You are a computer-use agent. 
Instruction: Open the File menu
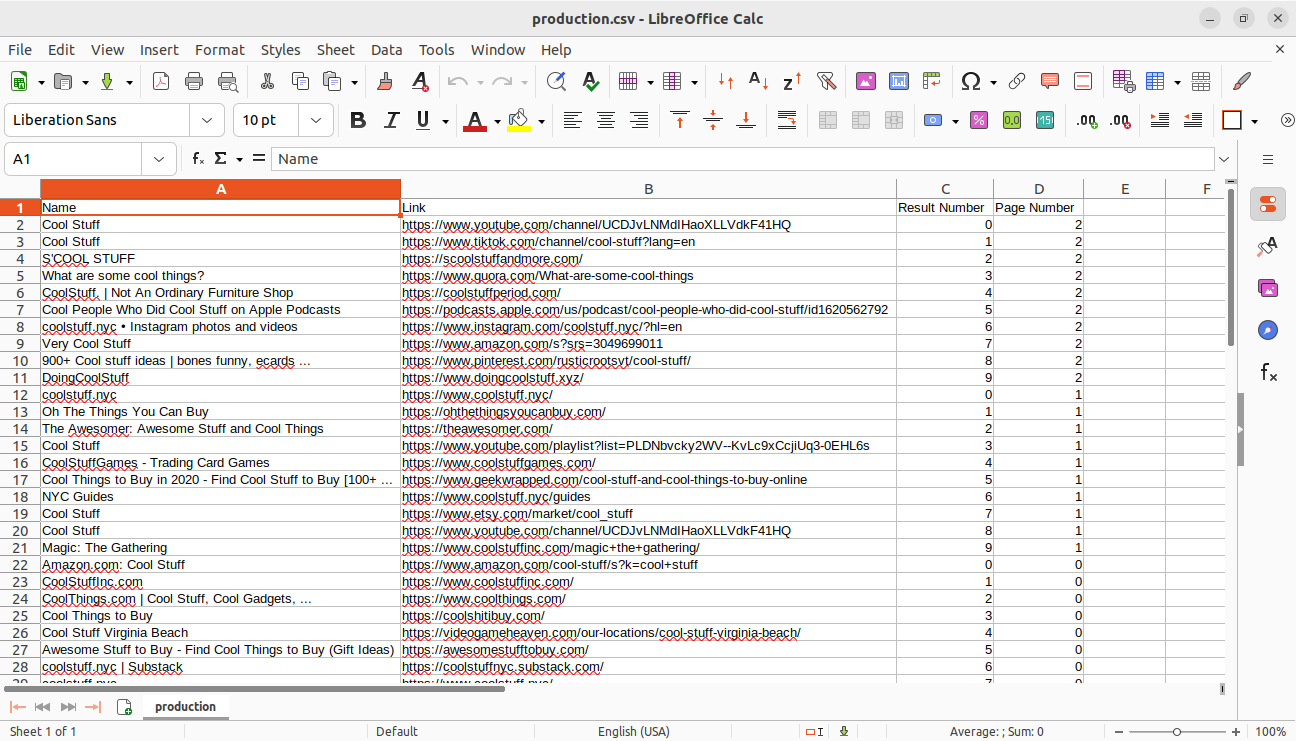click(x=20, y=49)
